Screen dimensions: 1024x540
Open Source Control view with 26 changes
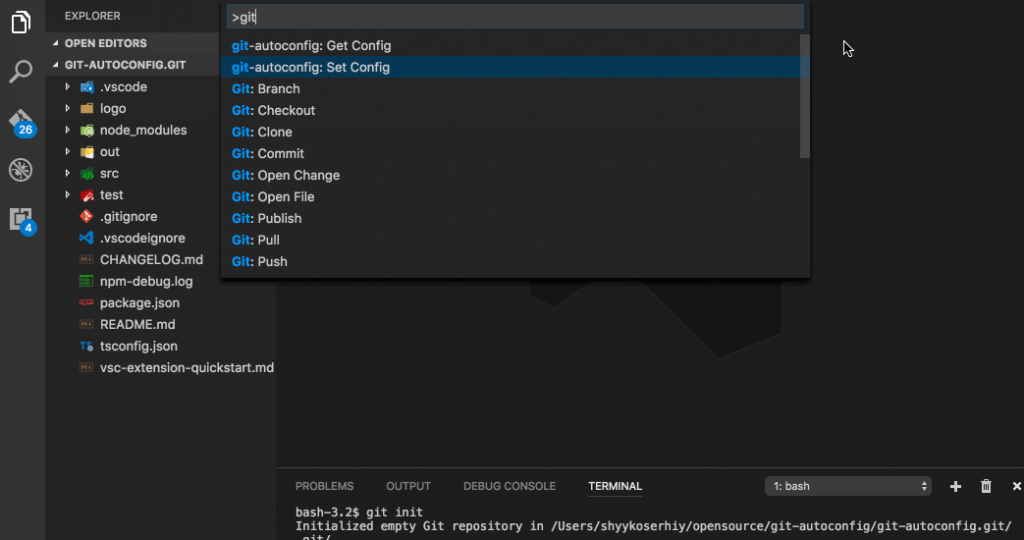point(22,122)
